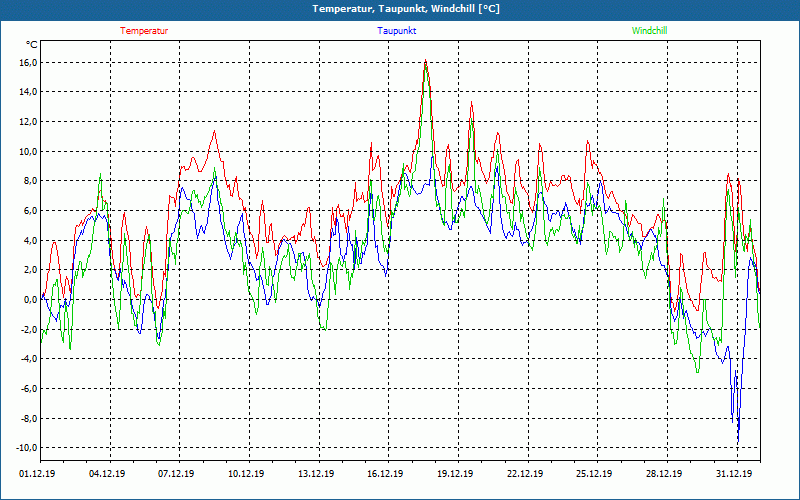Click the '6,0' y-axis value
The width and height of the screenshot is (800, 500).
[30, 211]
